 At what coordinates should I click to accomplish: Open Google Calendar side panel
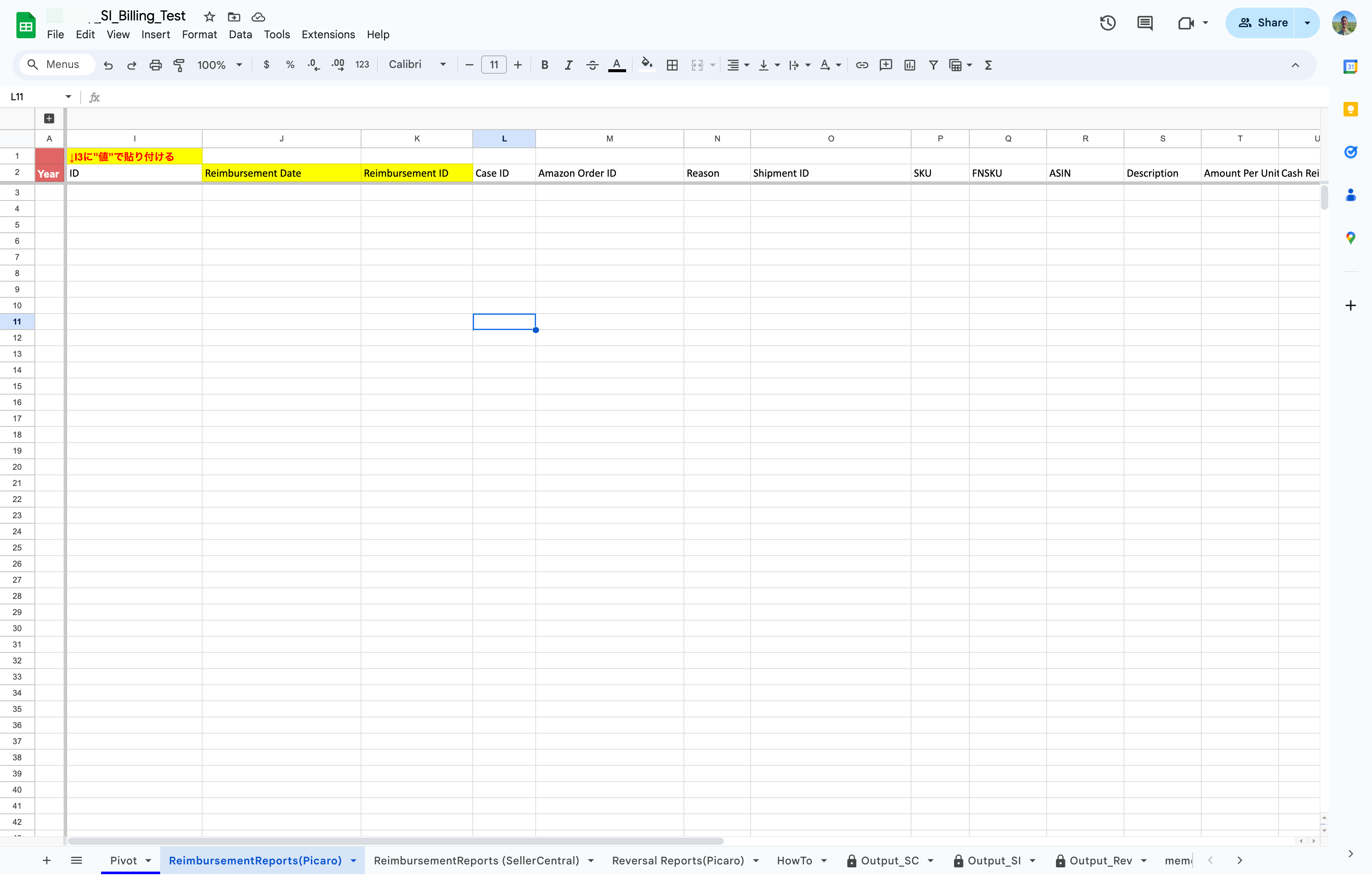pos(1350,66)
